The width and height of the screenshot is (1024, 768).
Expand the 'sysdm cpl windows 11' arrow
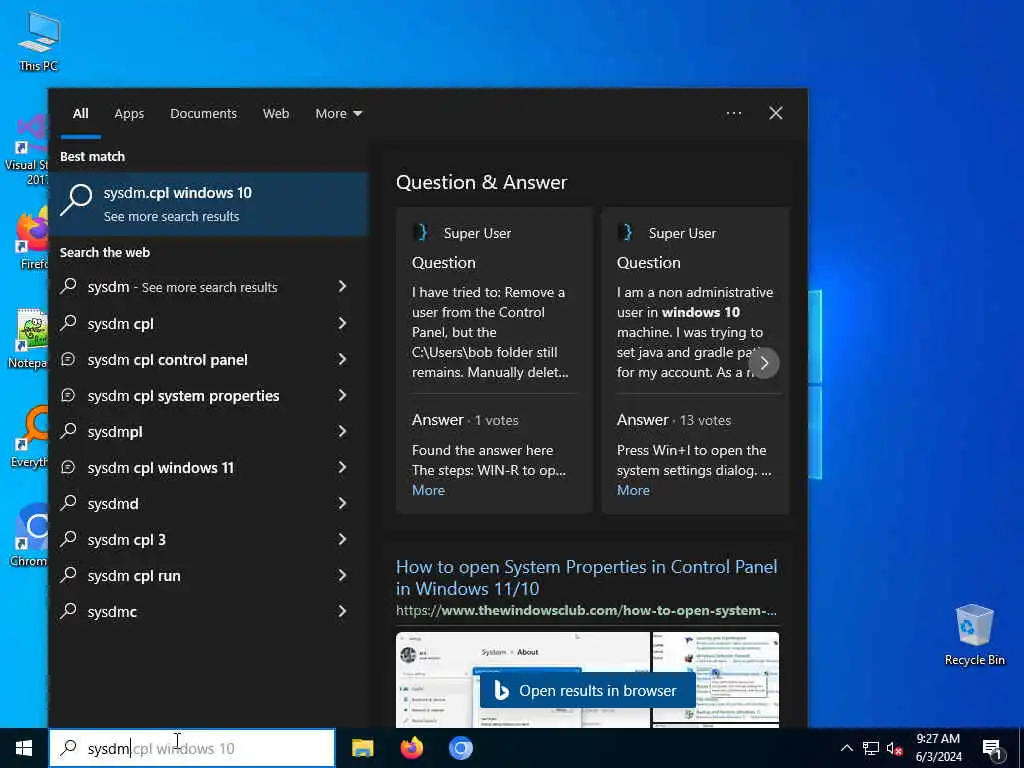[342, 467]
